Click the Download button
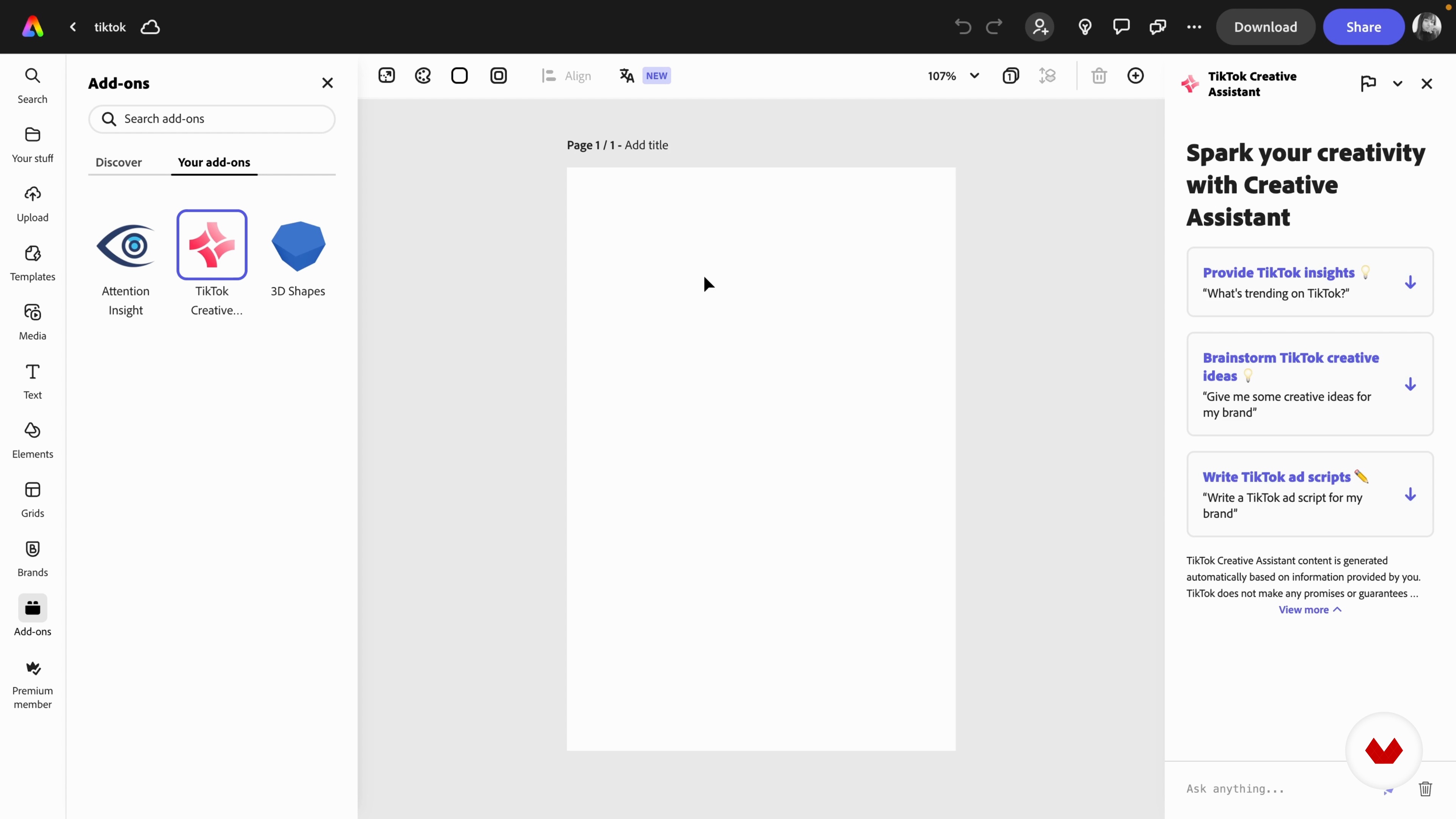Screen dimensions: 1456x819 click(x=1266, y=27)
